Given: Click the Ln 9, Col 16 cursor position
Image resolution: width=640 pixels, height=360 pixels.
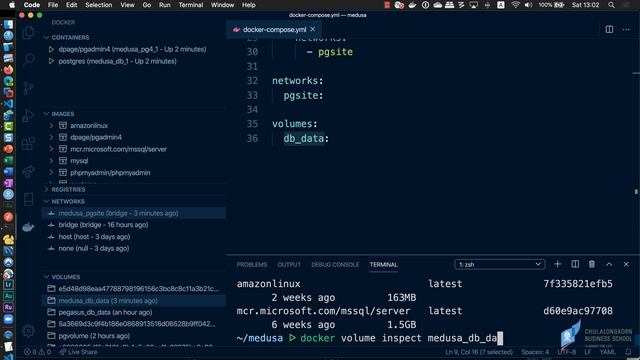Looking at the screenshot, I should [x=479, y=352].
